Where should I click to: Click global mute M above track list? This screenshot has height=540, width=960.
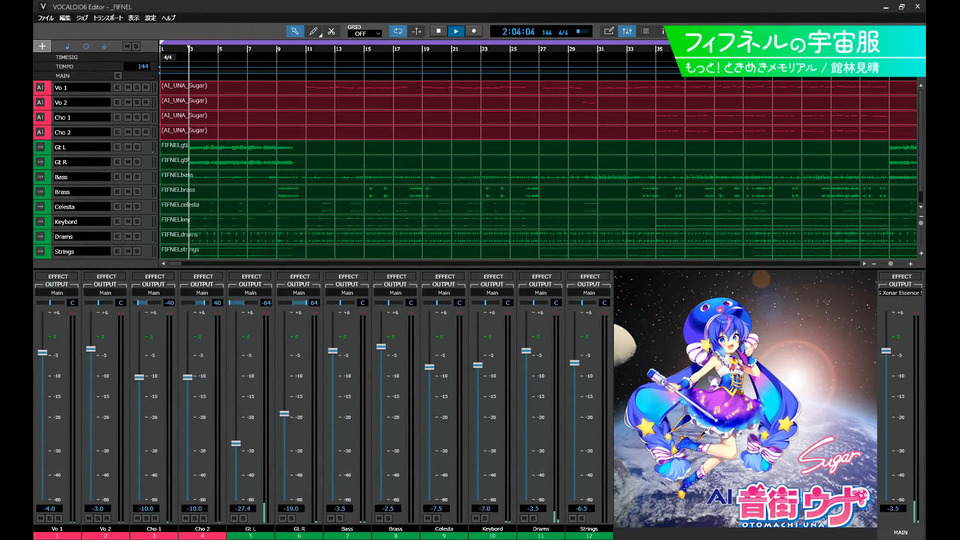(127, 47)
